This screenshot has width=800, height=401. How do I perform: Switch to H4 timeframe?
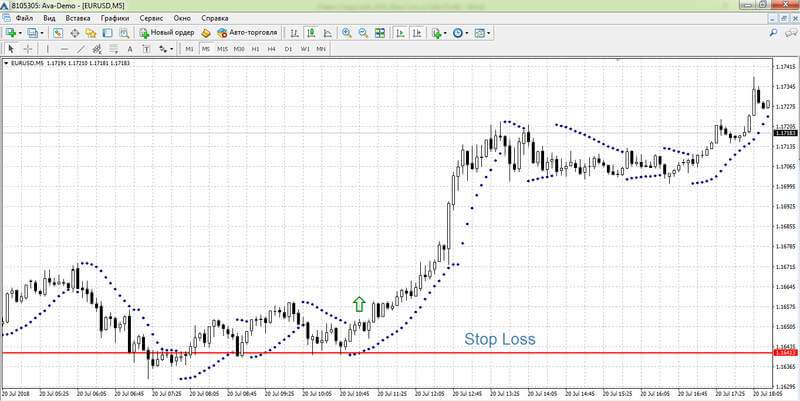[x=272, y=49]
